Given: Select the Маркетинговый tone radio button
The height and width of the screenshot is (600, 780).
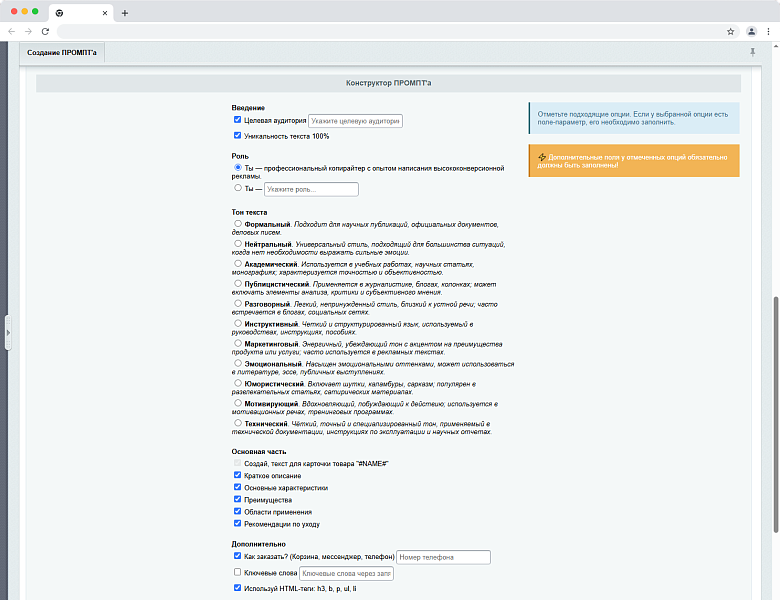Looking at the screenshot, I should (x=238, y=343).
